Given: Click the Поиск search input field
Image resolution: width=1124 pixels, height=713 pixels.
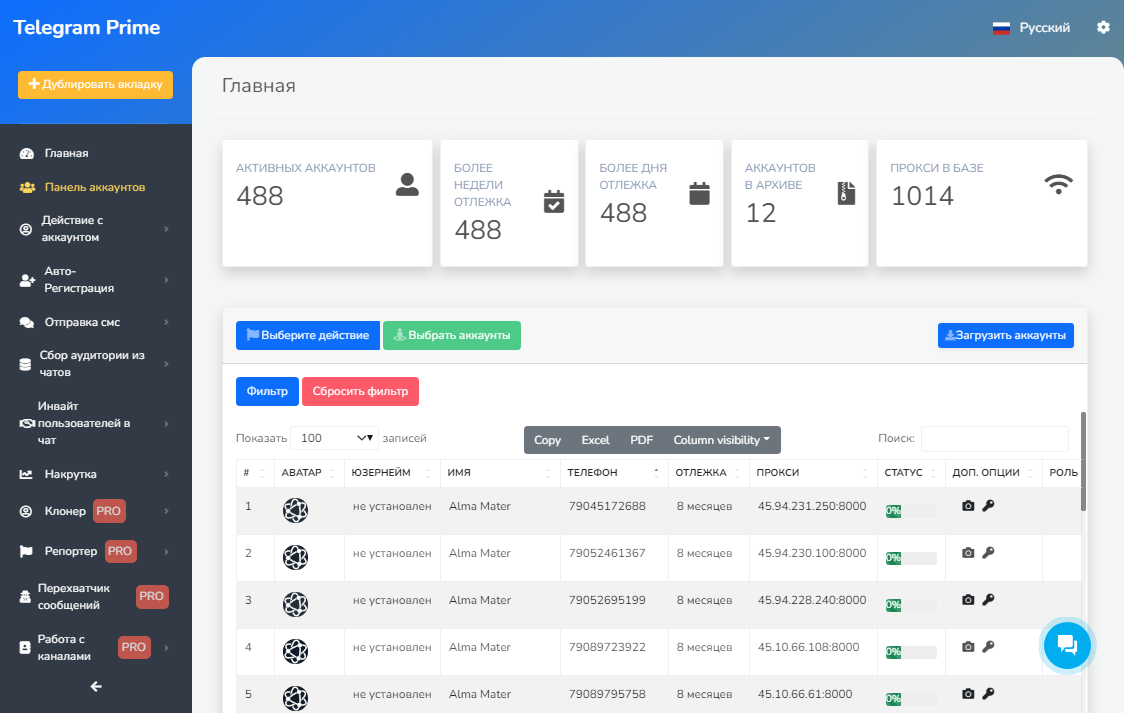Looking at the screenshot, I should (994, 439).
